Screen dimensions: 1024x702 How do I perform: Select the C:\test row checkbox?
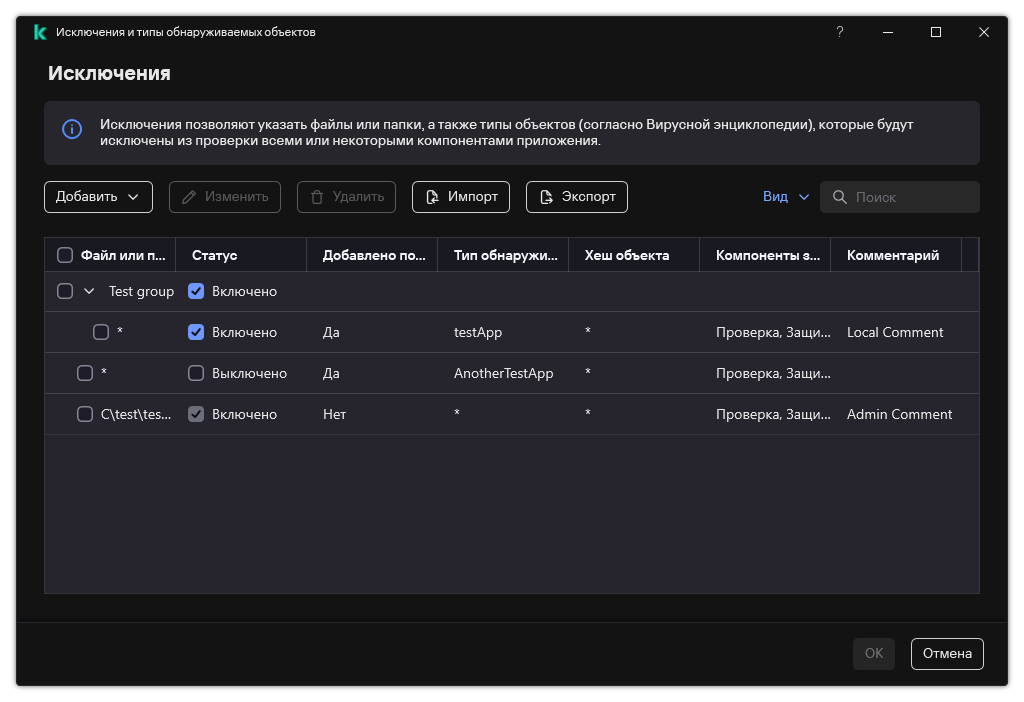tap(85, 414)
